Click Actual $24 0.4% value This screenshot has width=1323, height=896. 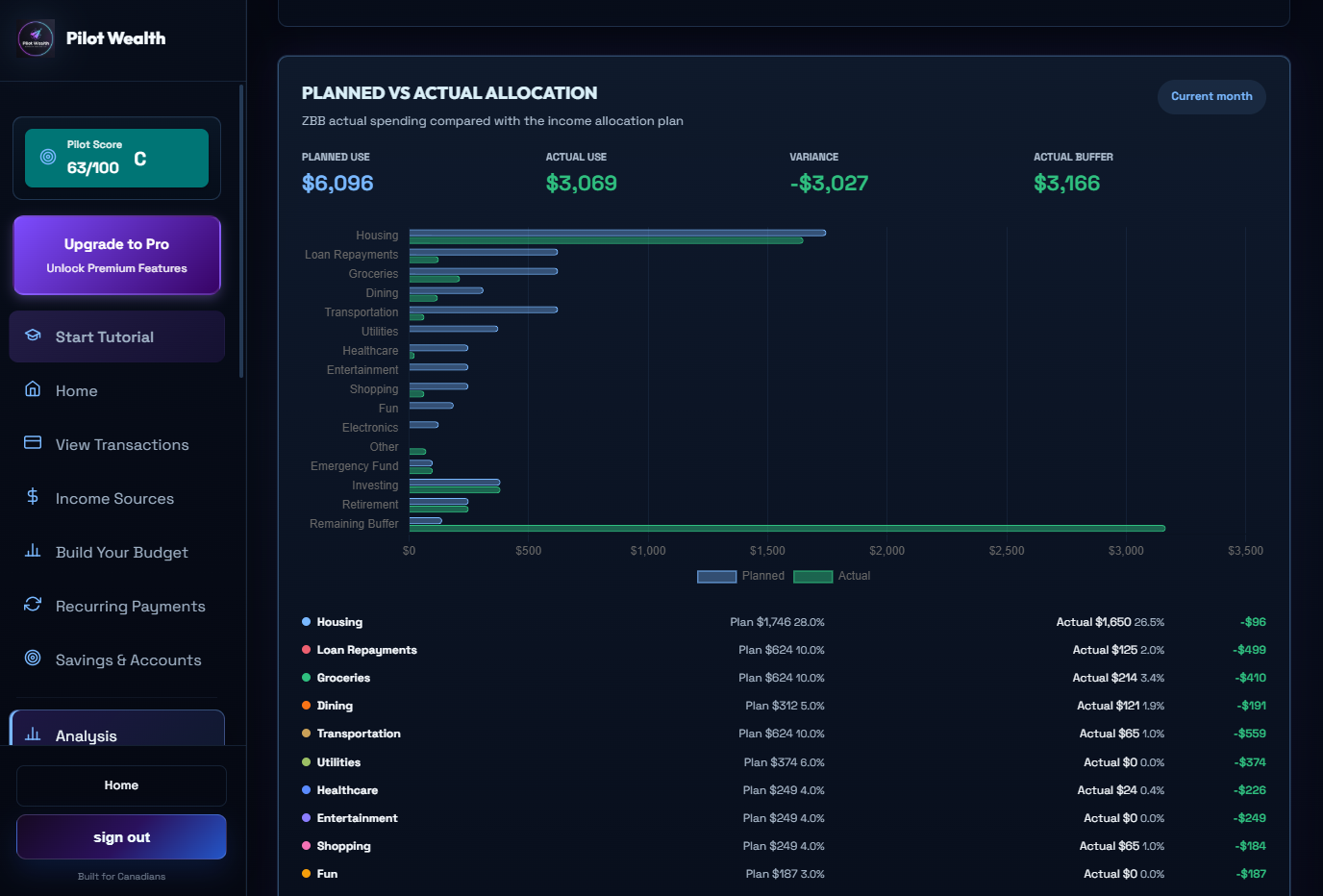click(1120, 790)
